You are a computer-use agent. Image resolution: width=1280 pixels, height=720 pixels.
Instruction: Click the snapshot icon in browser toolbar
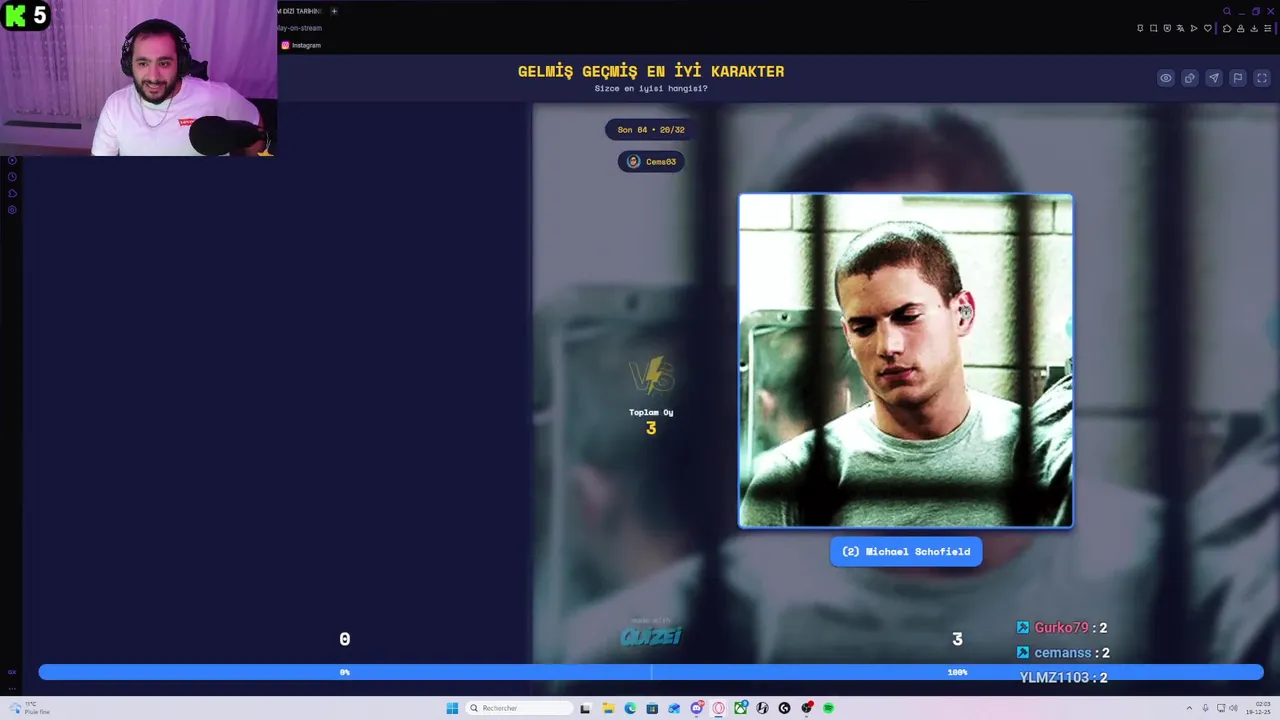point(1153,28)
